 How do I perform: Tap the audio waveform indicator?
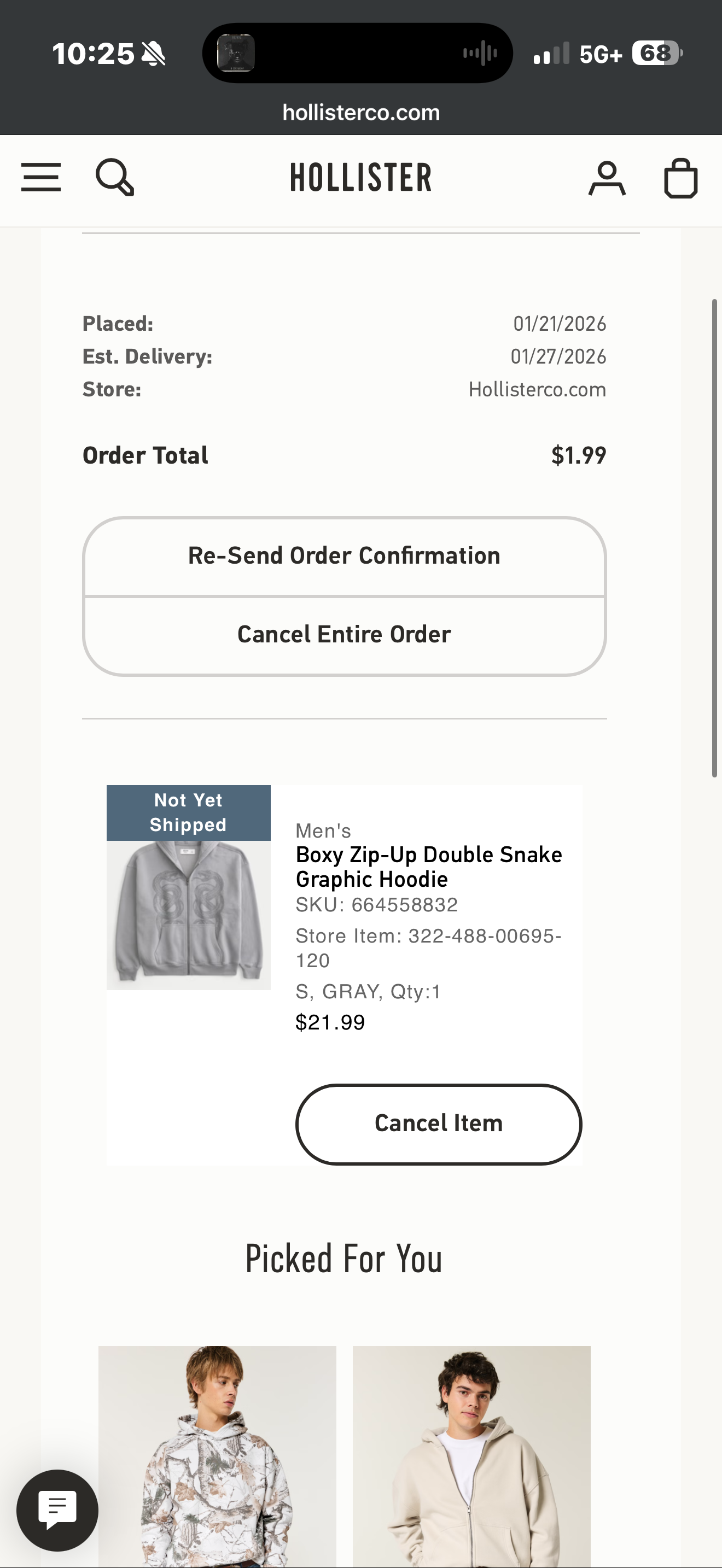pyautogui.click(x=480, y=53)
